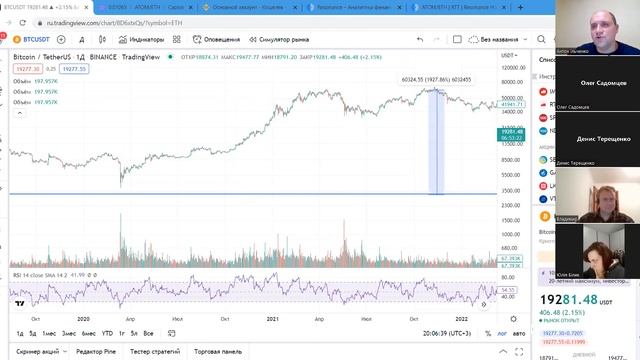Open the Торговая панель tab
The height and width of the screenshot is (360, 640).
point(218,351)
